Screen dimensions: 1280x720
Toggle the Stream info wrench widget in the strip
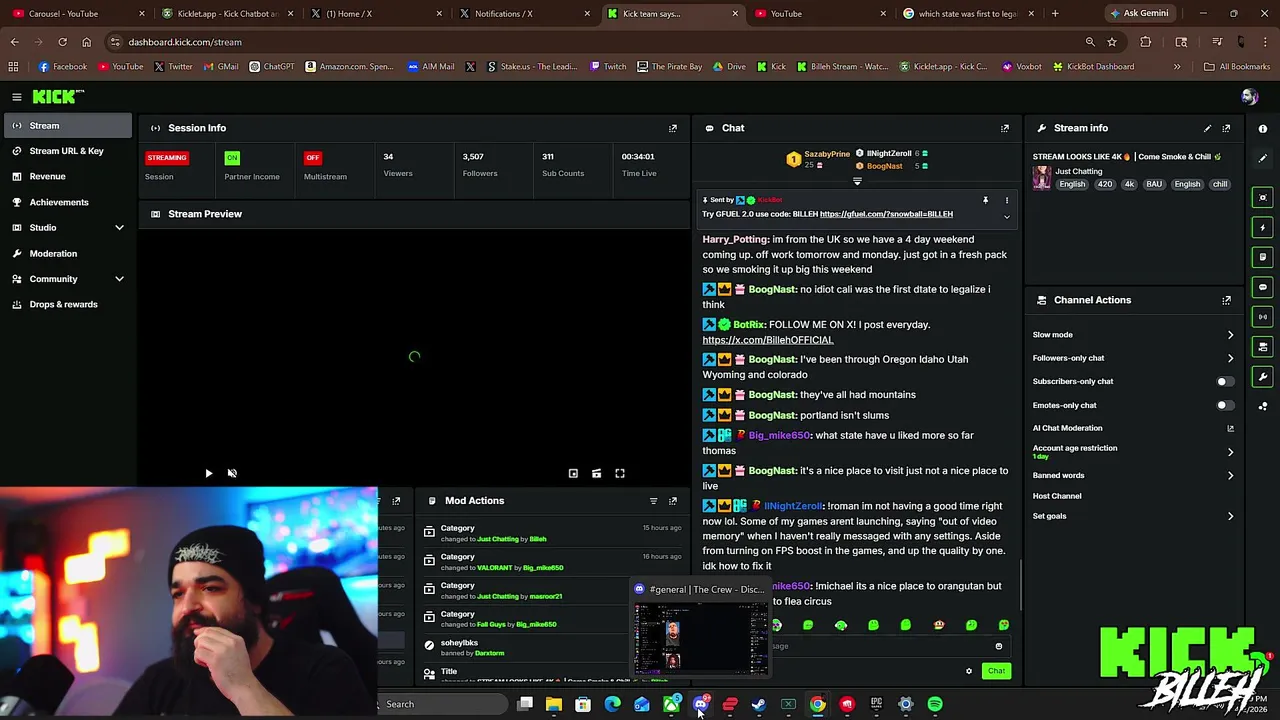(x=1263, y=377)
